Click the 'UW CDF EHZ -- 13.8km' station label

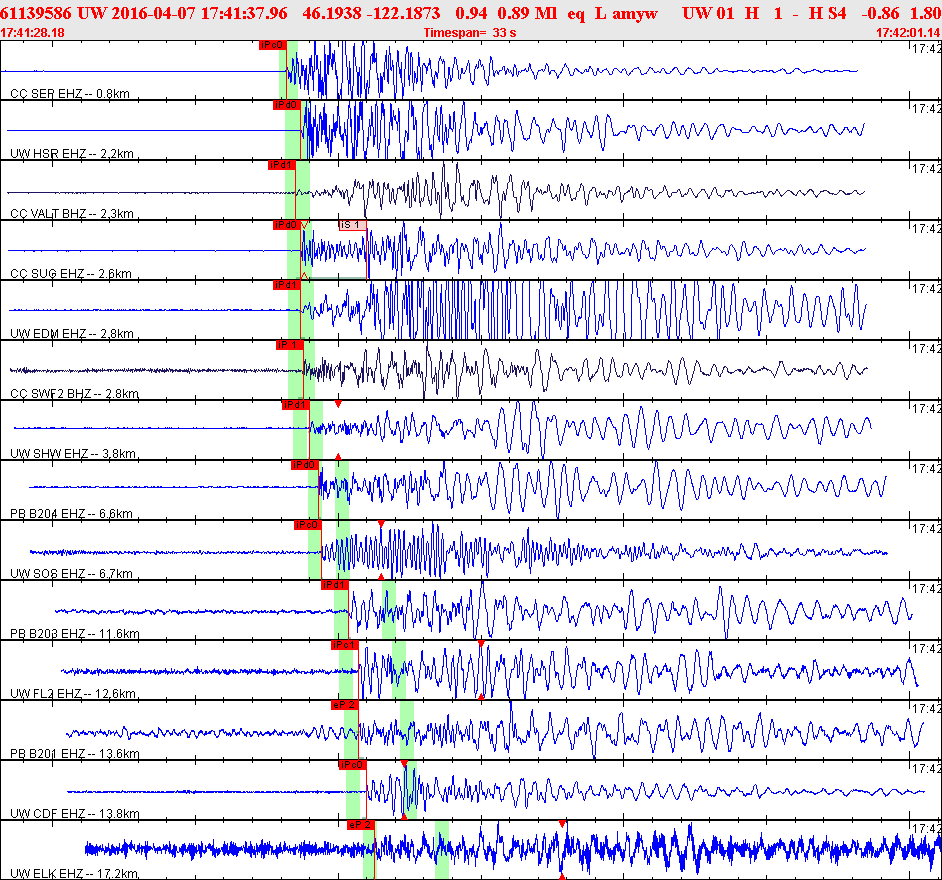(x=75, y=815)
